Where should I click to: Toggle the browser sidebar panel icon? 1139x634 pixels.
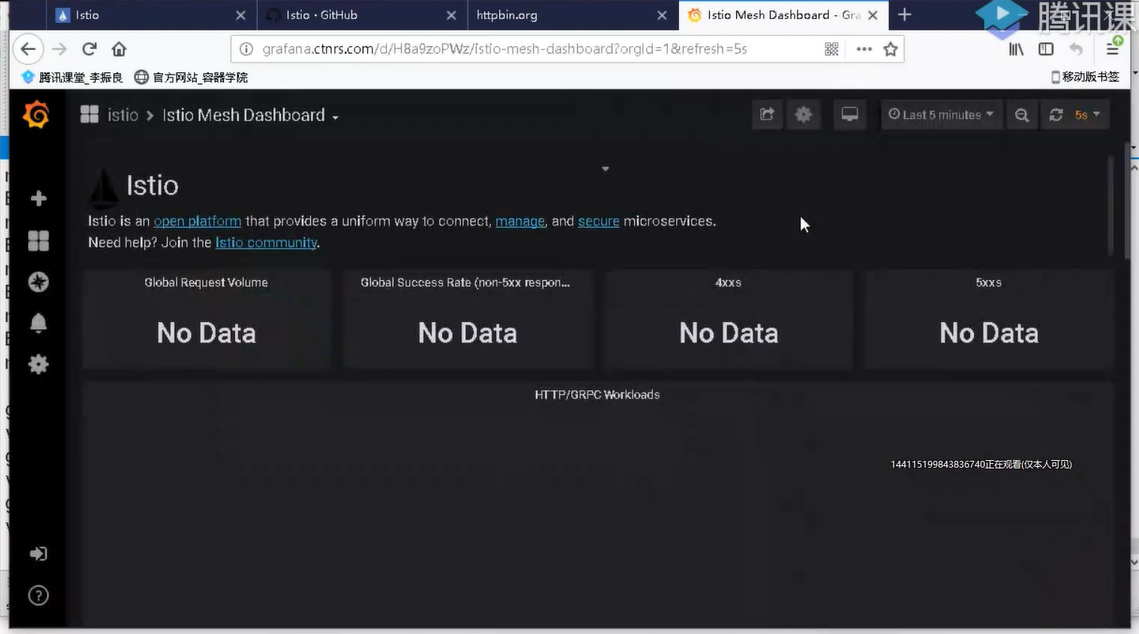[x=1046, y=49]
